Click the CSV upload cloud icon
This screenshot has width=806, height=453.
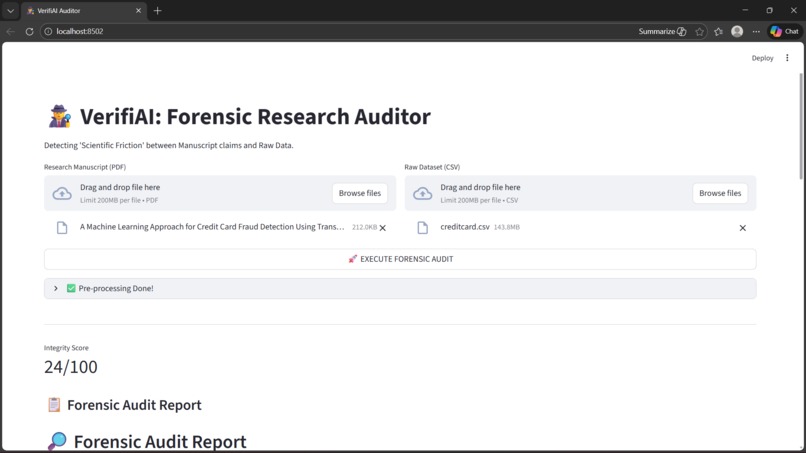[x=423, y=193]
